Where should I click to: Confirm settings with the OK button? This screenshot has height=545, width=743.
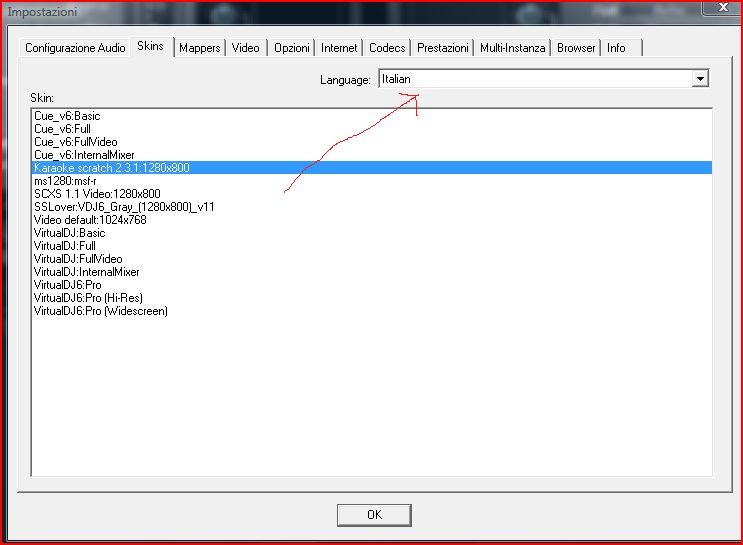[x=374, y=515]
